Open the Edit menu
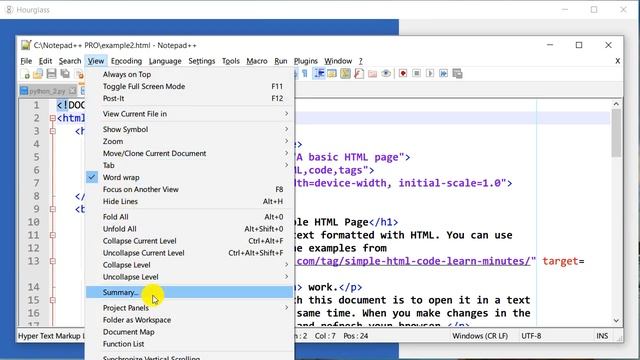The height and width of the screenshot is (360, 640). coord(45,61)
